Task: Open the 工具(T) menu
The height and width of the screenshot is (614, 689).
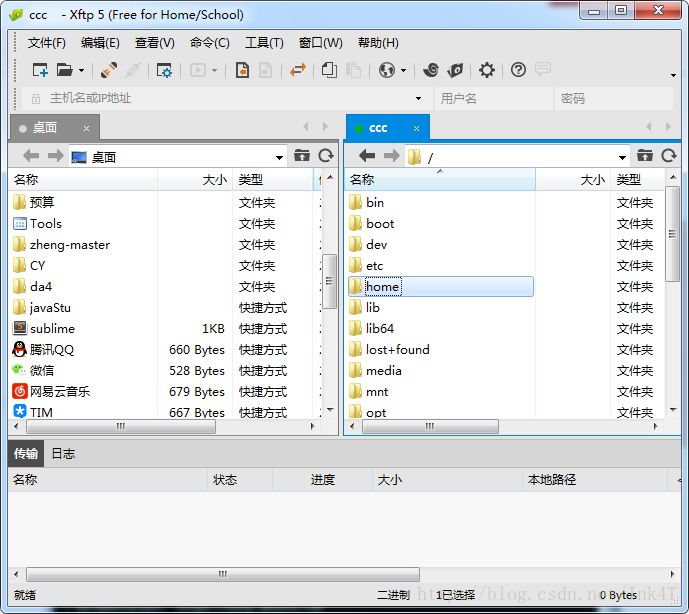Action: click(x=264, y=43)
